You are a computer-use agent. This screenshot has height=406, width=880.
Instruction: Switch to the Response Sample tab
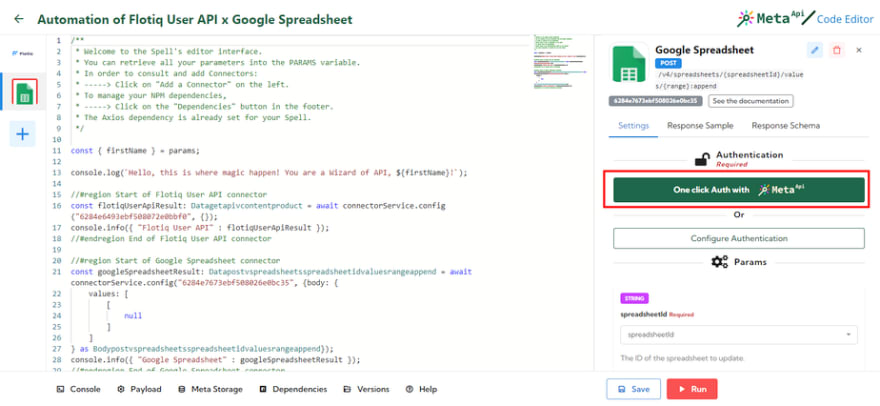click(700, 126)
